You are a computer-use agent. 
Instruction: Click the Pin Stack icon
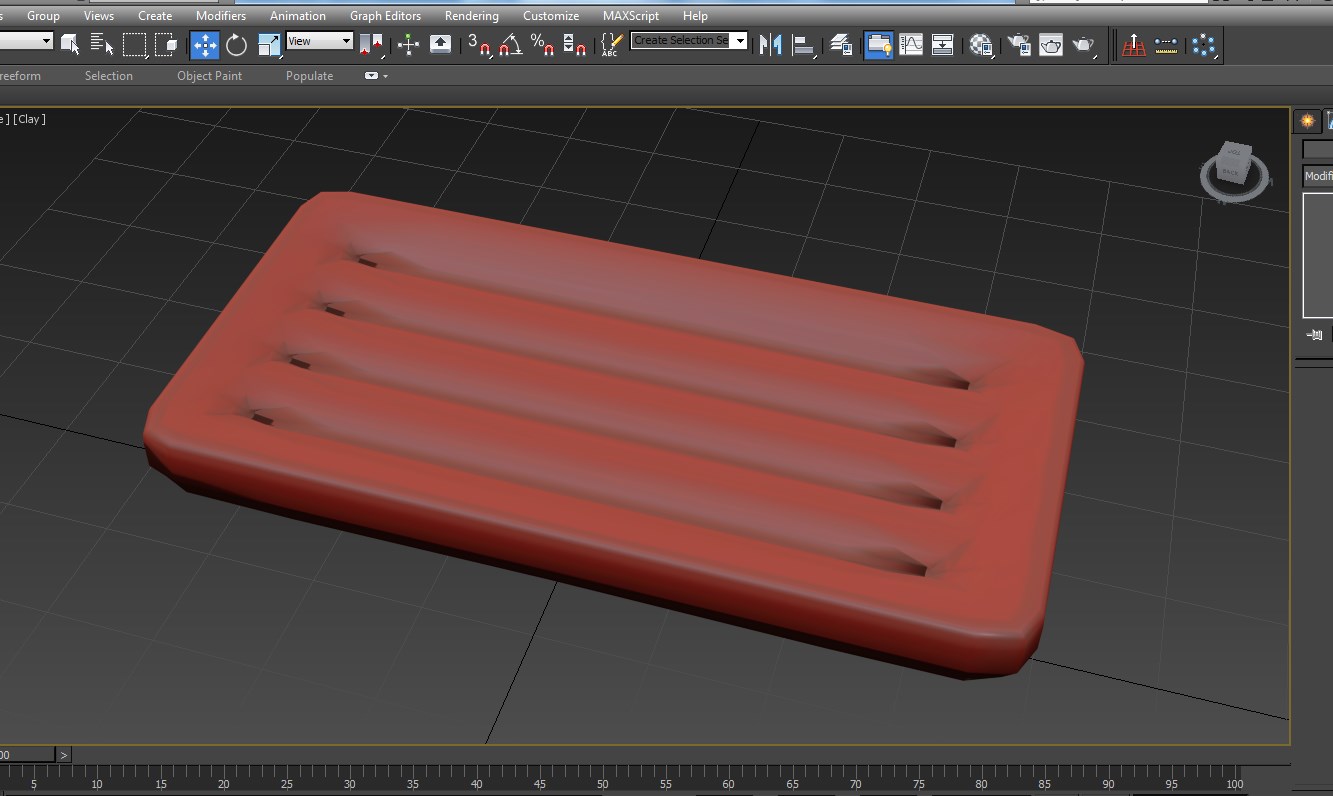[x=1315, y=335]
